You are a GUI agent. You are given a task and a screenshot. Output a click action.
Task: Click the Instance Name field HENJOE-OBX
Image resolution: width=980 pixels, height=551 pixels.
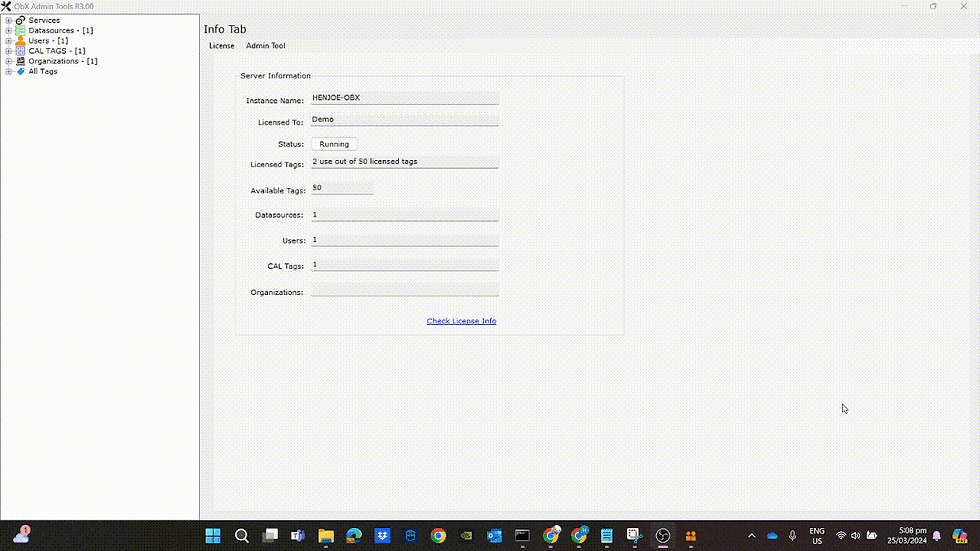[x=405, y=98]
